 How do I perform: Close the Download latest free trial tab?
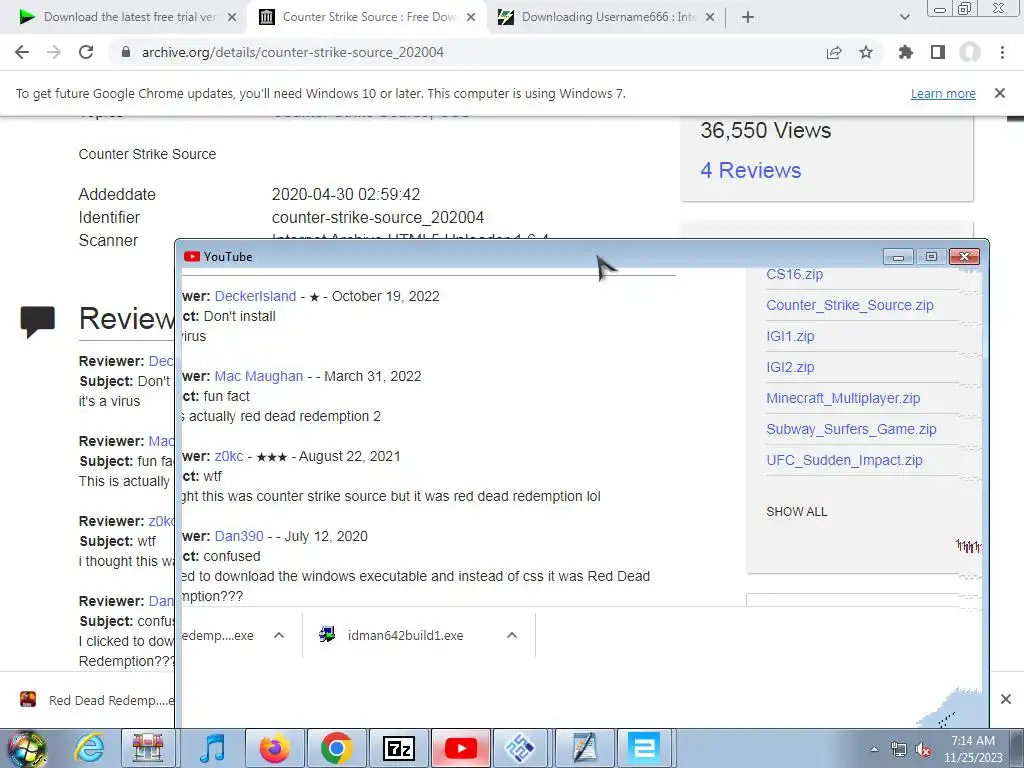[x=232, y=17]
